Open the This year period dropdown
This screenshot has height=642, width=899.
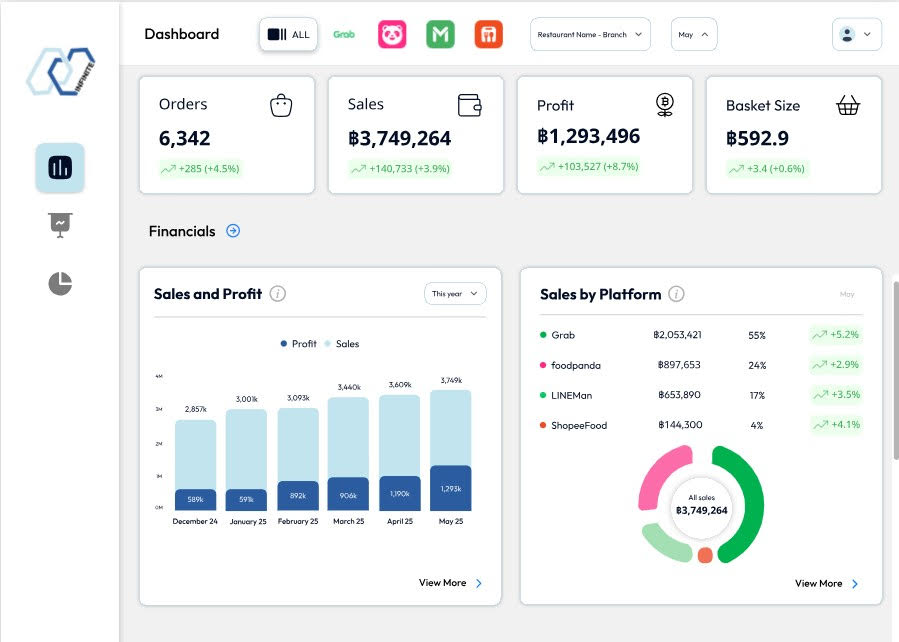tap(455, 294)
